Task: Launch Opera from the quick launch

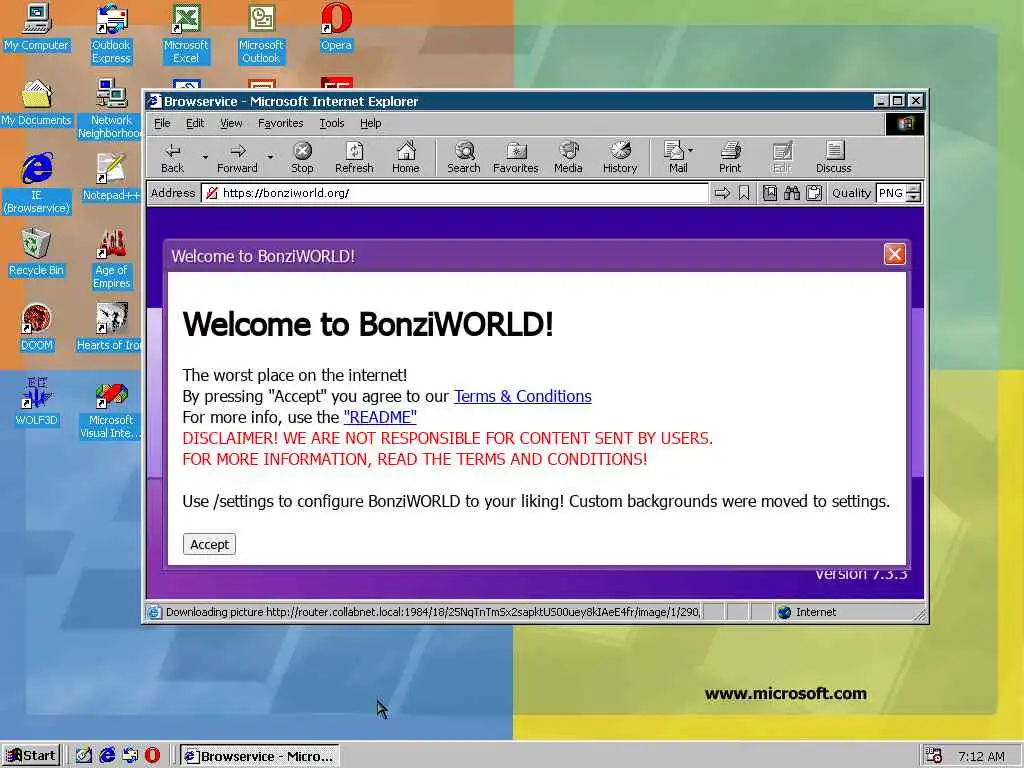Action: point(152,756)
